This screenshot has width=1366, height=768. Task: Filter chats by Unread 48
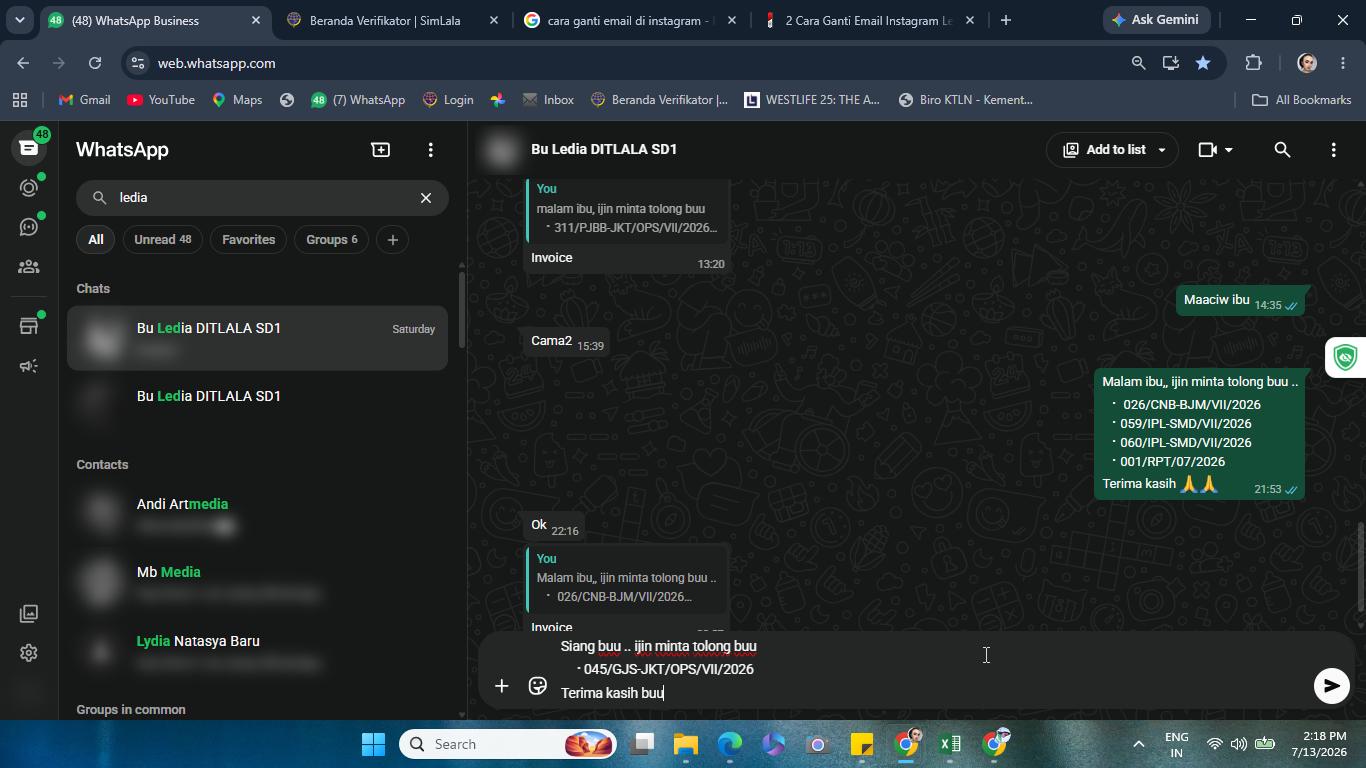pyautogui.click(x=163, y=240)
